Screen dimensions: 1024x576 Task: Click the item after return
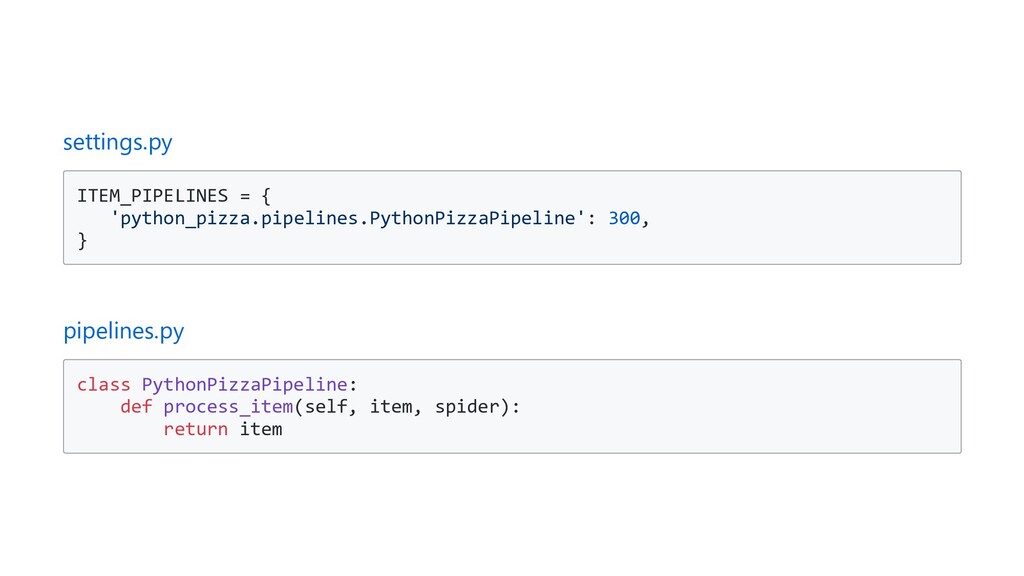point(261,430)
